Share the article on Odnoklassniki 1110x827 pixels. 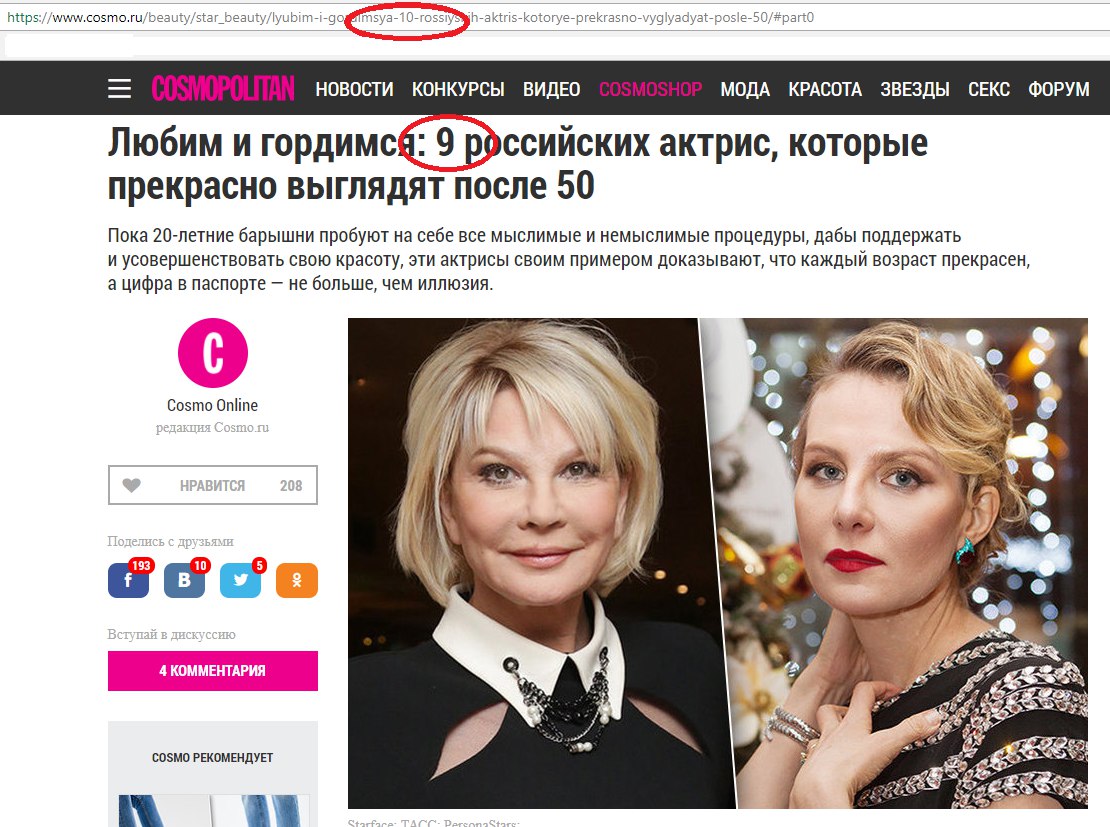tap(297, 581)
